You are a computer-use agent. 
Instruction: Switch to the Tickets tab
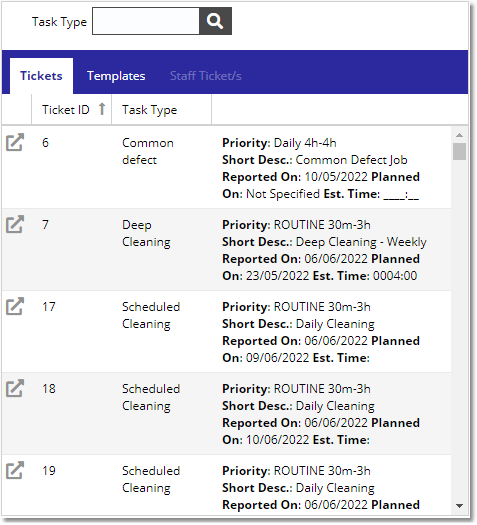pos(41,76)
